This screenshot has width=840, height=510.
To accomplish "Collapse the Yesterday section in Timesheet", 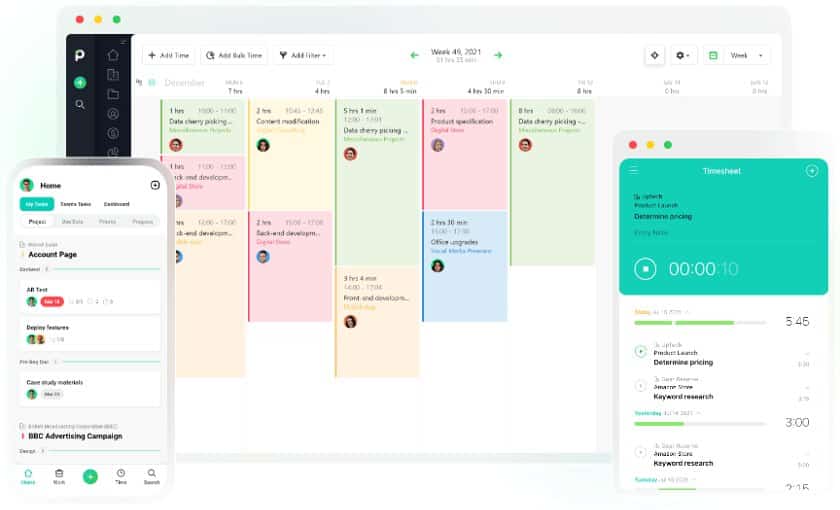I will (699, 413).
